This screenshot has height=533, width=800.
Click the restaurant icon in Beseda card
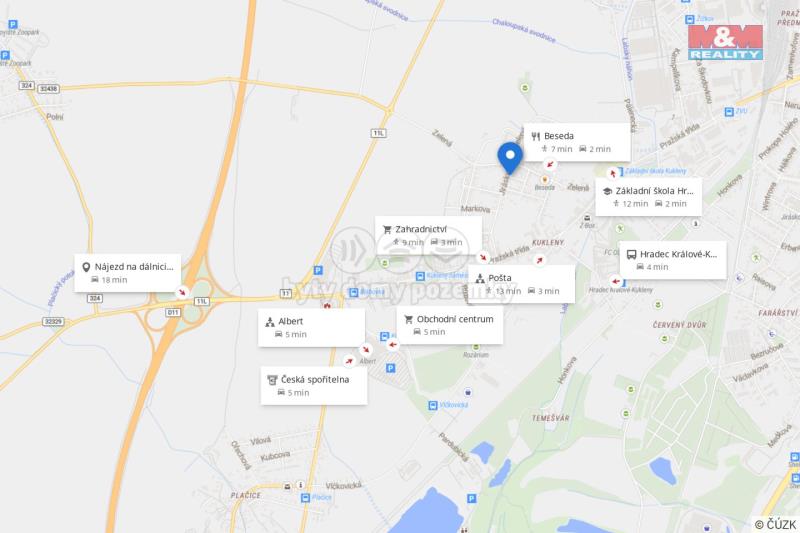pos(535,136)
